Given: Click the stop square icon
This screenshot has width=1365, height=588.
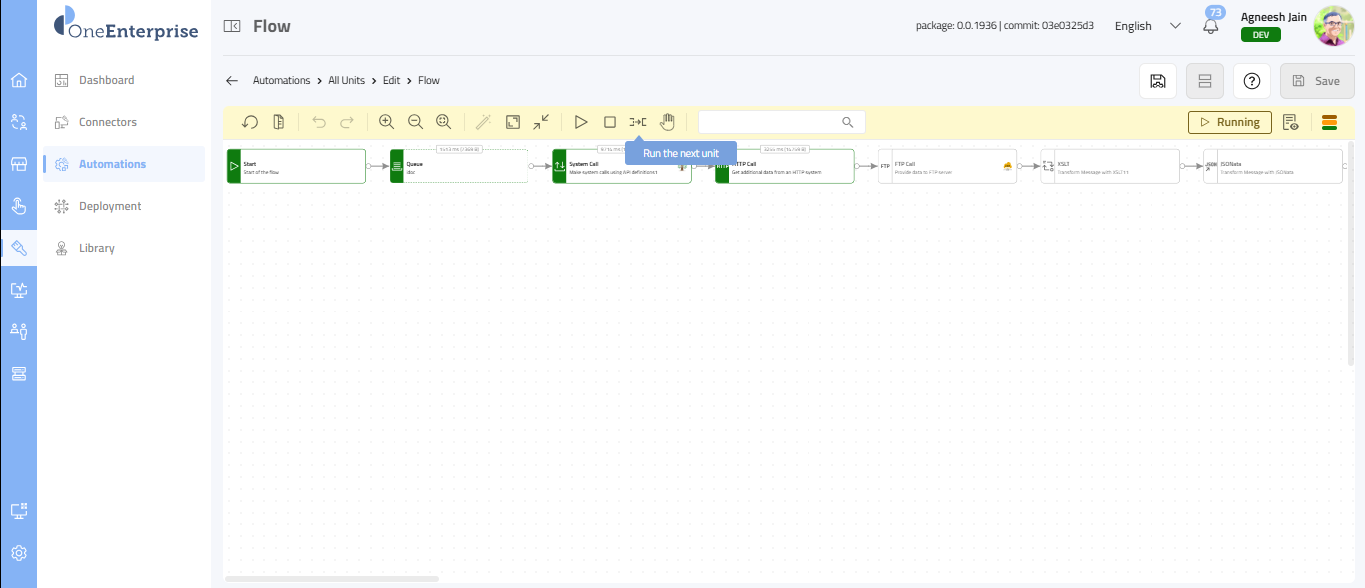Looking at the screenshot, I should coord(609,122).
